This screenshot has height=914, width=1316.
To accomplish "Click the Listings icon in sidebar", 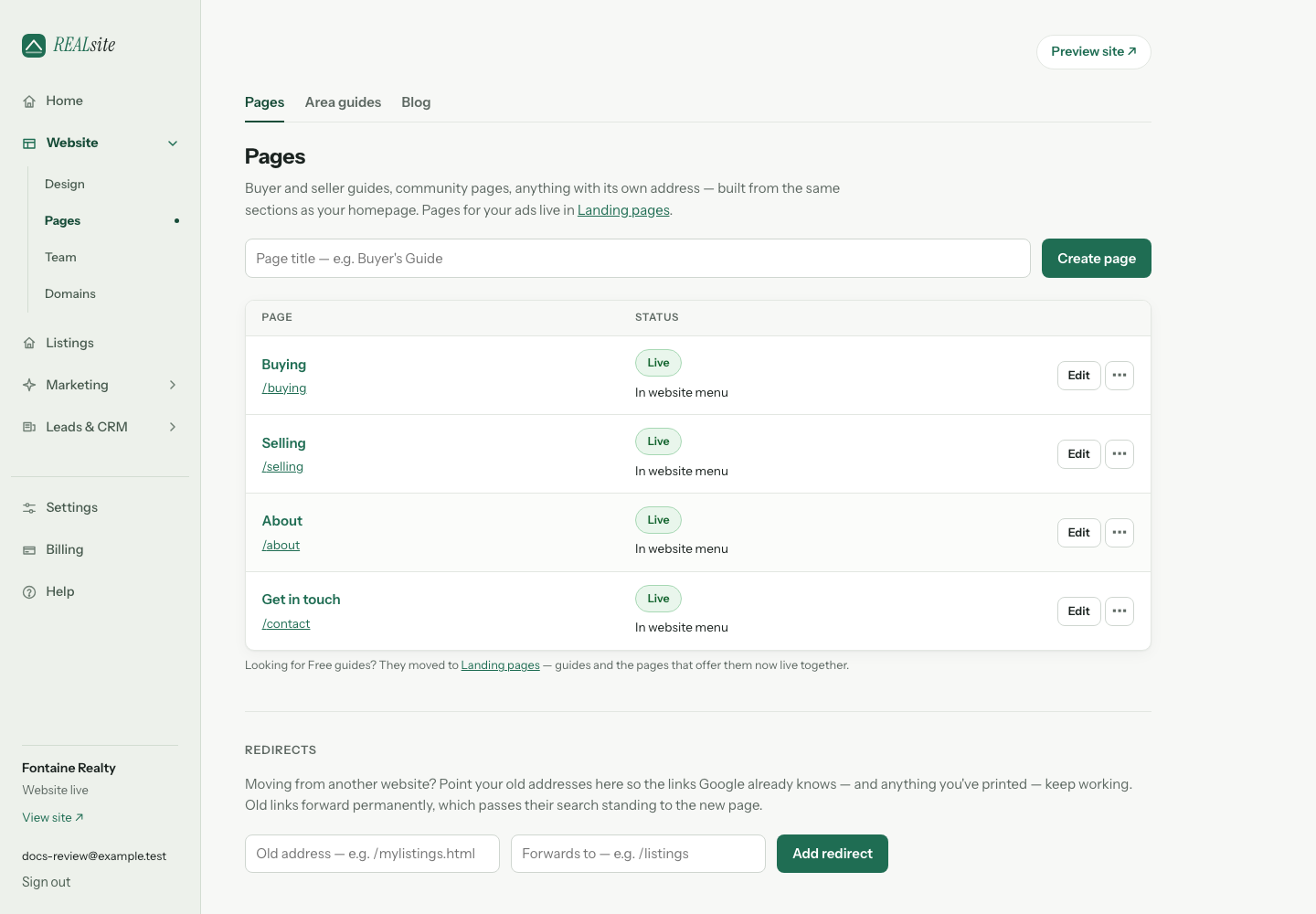I will 29,344.
